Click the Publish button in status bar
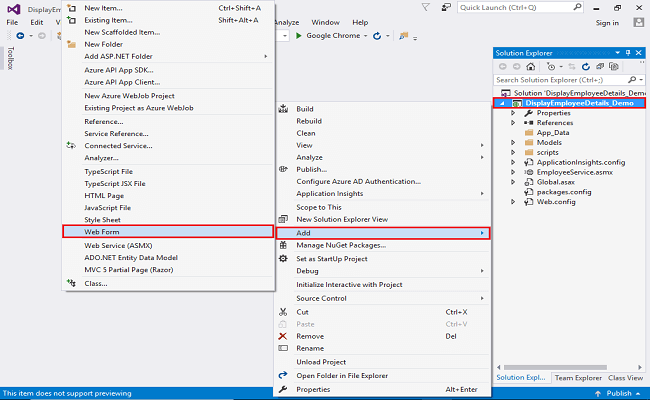 618,393
